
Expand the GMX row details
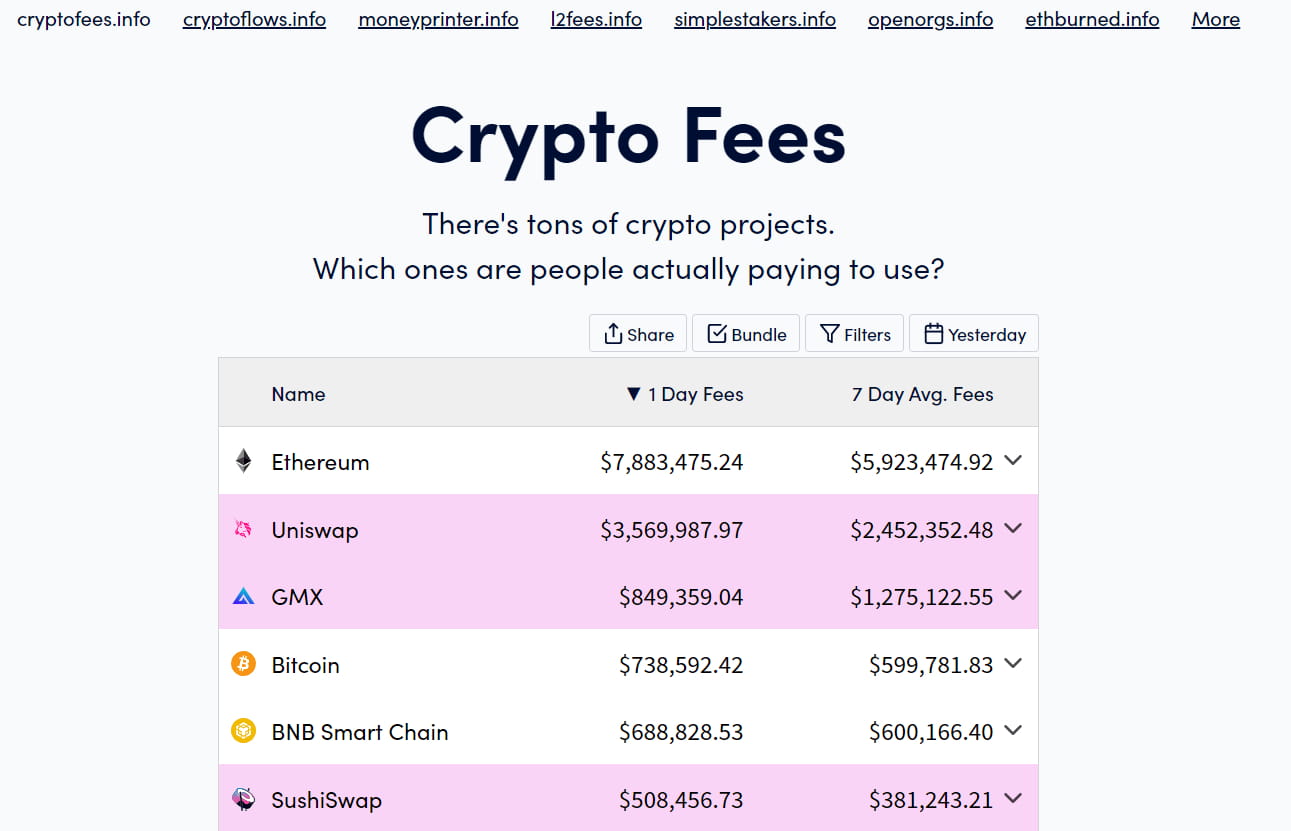coord(1013,595)
